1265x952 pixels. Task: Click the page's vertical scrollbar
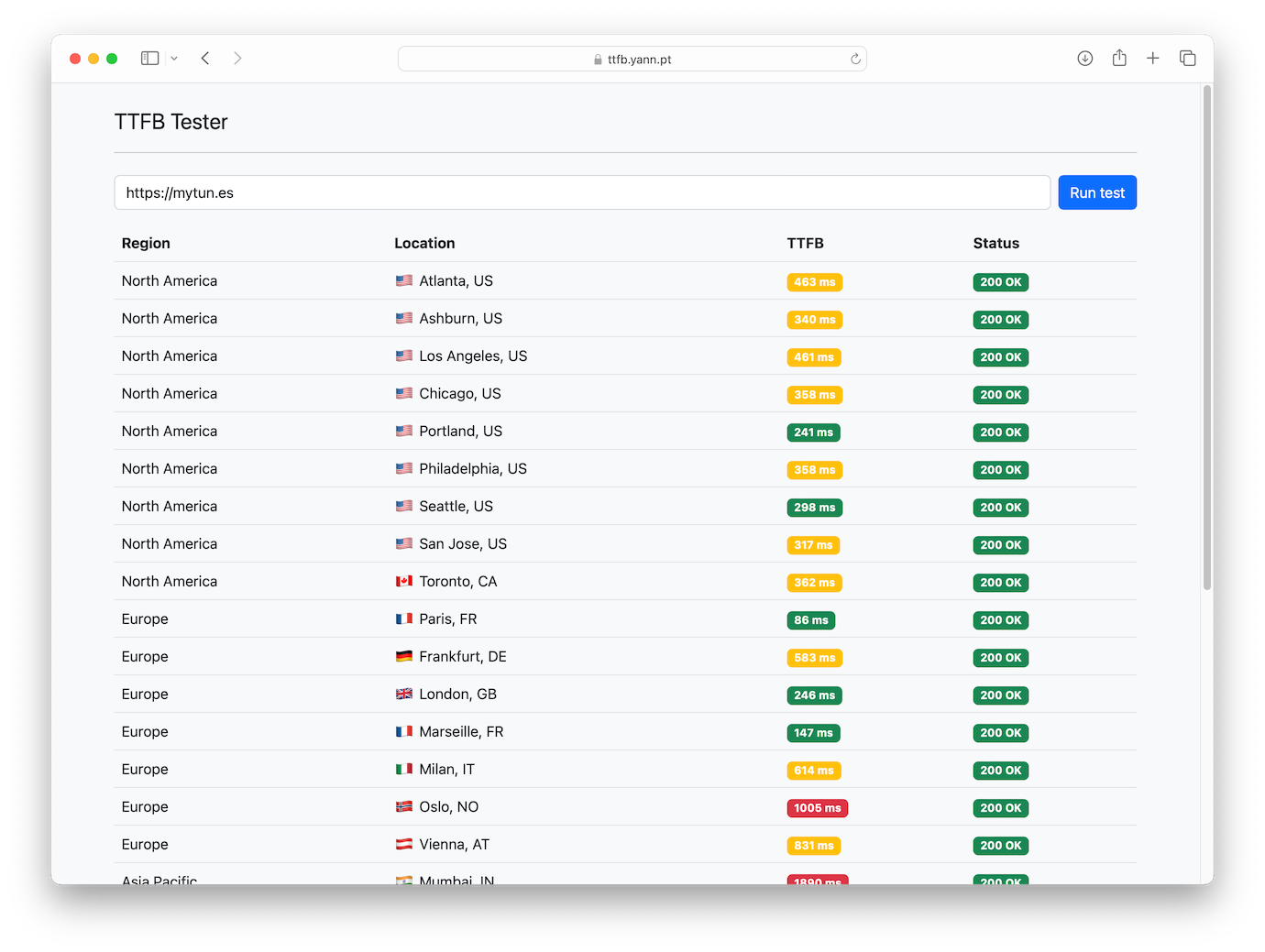click(1207, 339)
